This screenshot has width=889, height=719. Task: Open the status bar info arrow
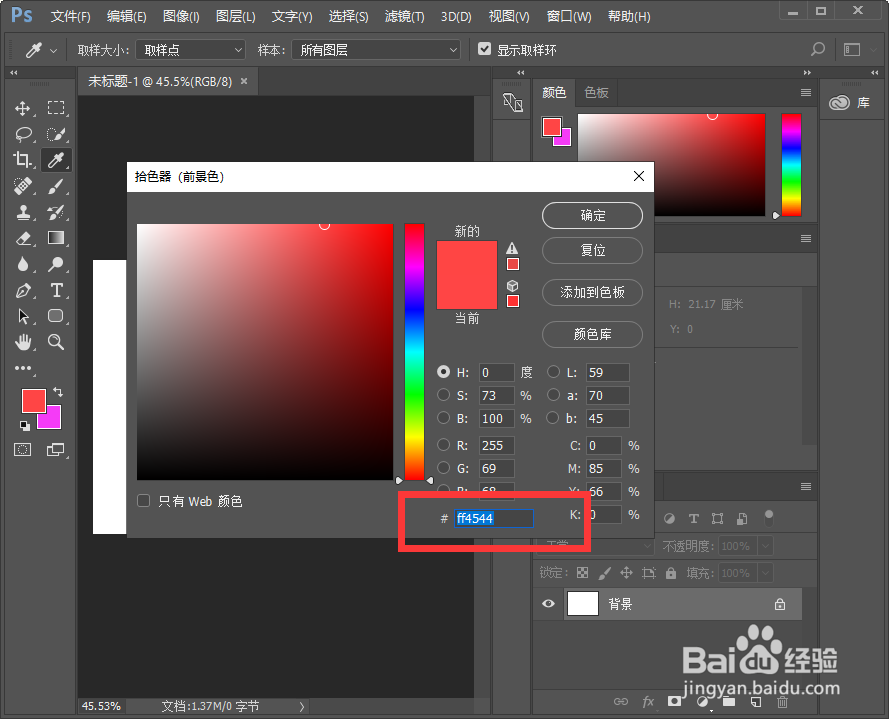coord(302,706)
